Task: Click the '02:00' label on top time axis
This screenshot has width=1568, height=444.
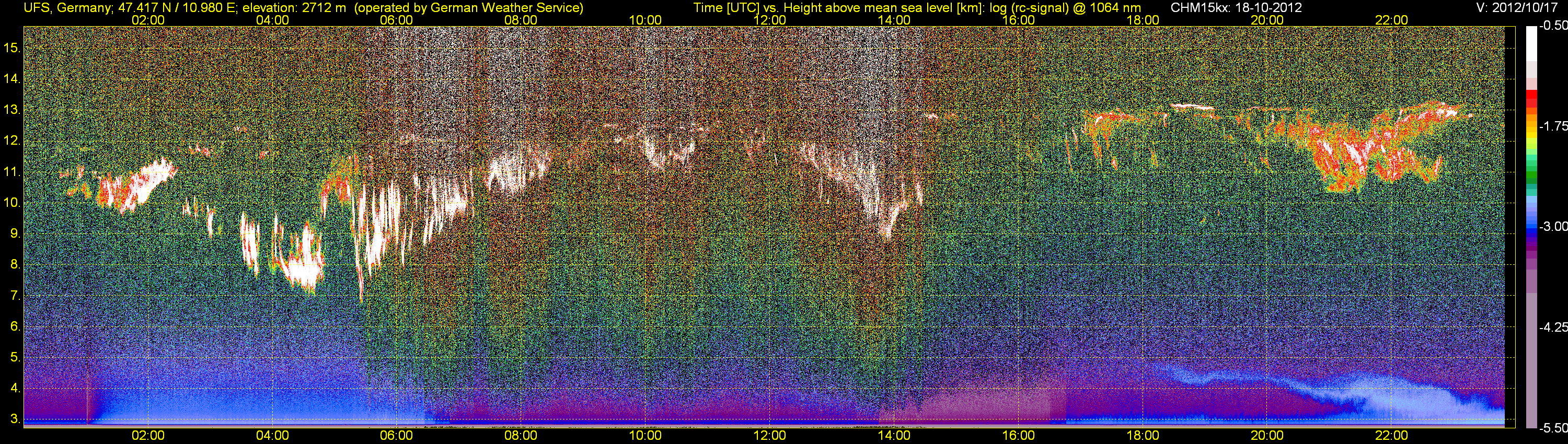Action: [x=148, y=20]
